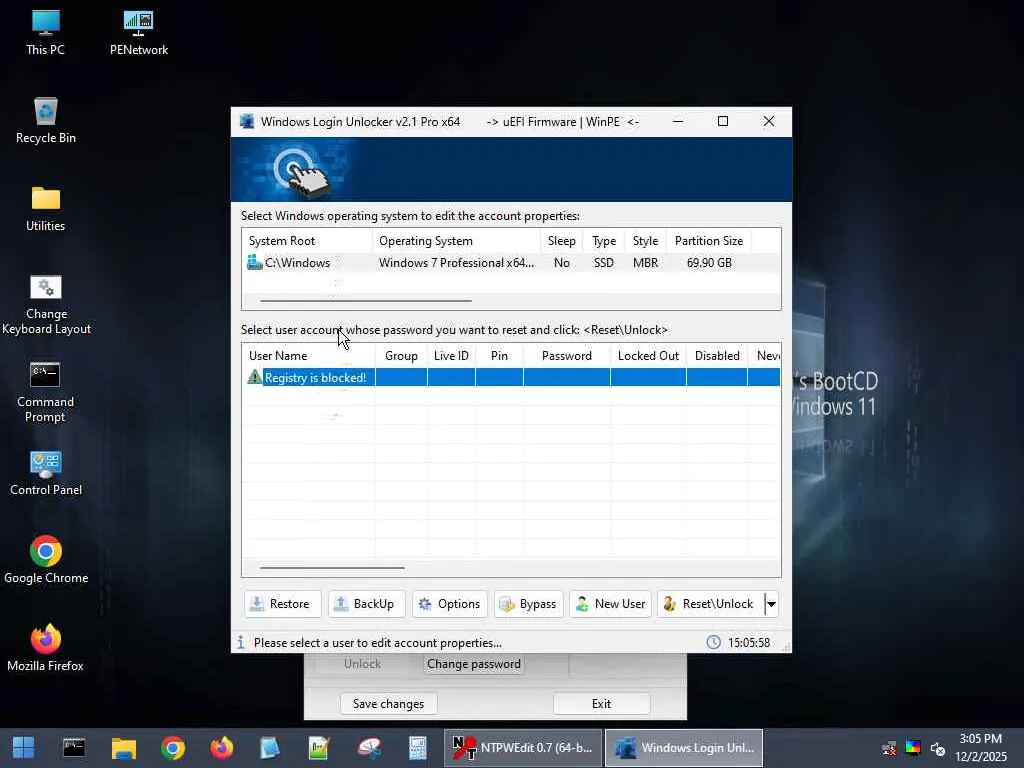Click the Sleep column header

coord(562,241)
